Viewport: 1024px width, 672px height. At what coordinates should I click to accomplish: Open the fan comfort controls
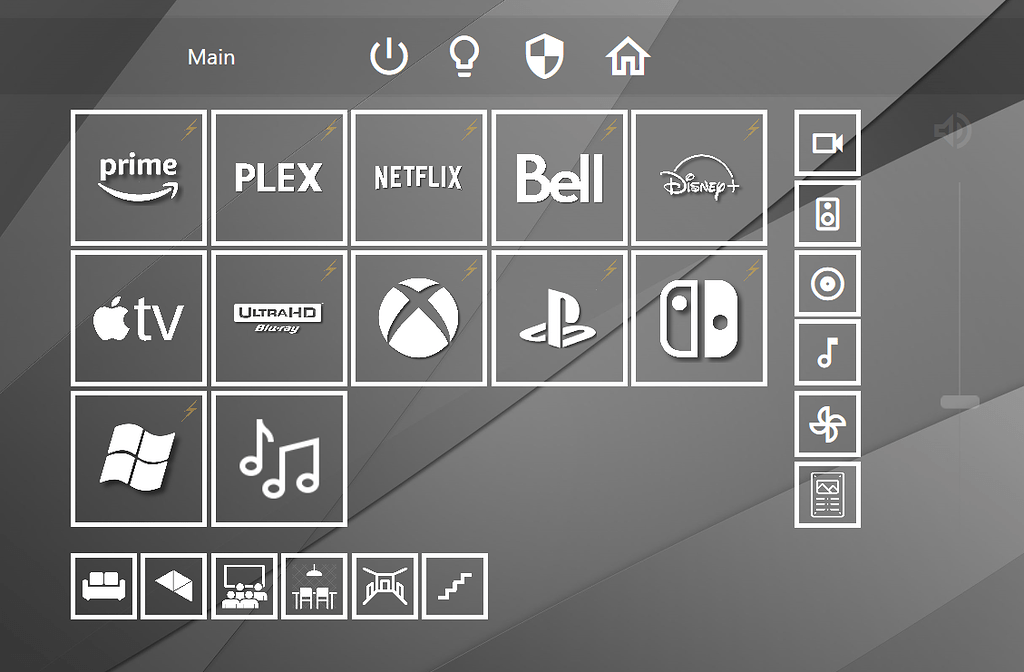pyautogui.click(x=827, y=423)
